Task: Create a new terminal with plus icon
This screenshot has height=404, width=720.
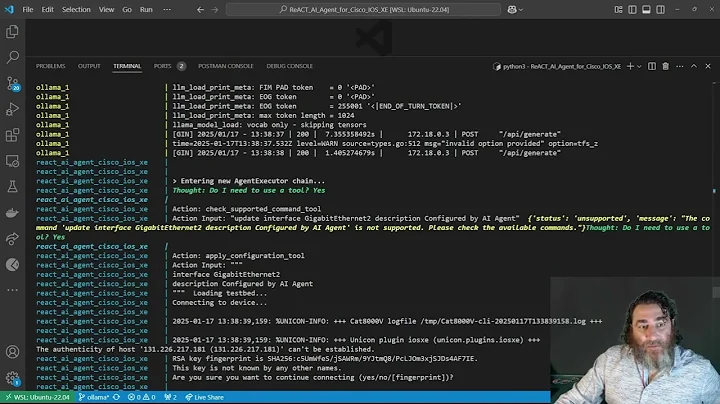Action: click(x=630, y=66)
